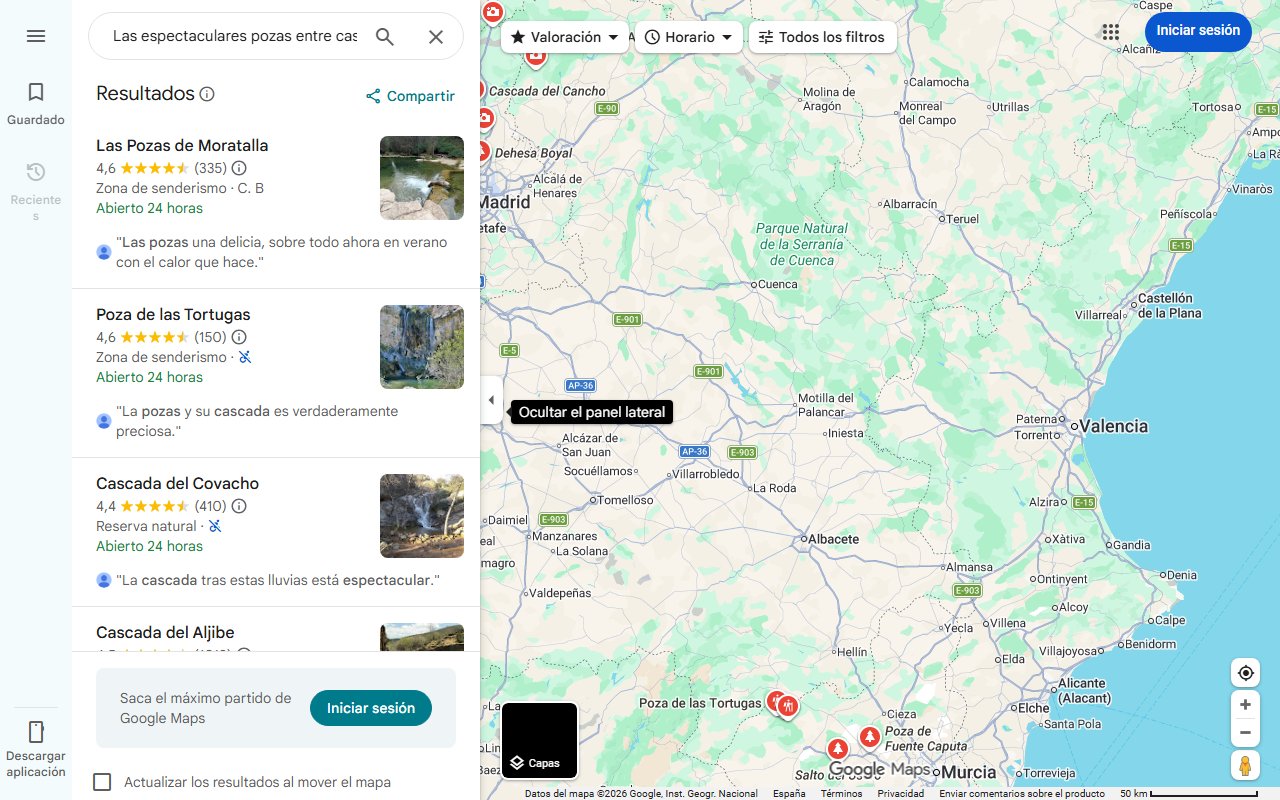
Task: Open the Capas map layers panel
Action: tap(539, 762)
